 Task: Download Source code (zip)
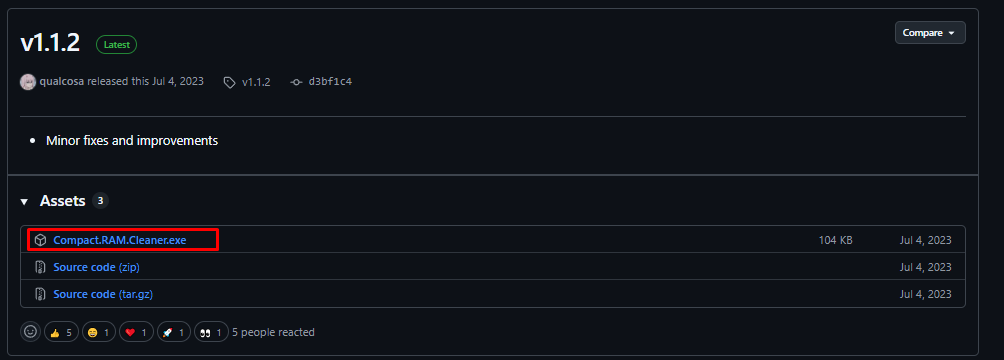(99, 267)
